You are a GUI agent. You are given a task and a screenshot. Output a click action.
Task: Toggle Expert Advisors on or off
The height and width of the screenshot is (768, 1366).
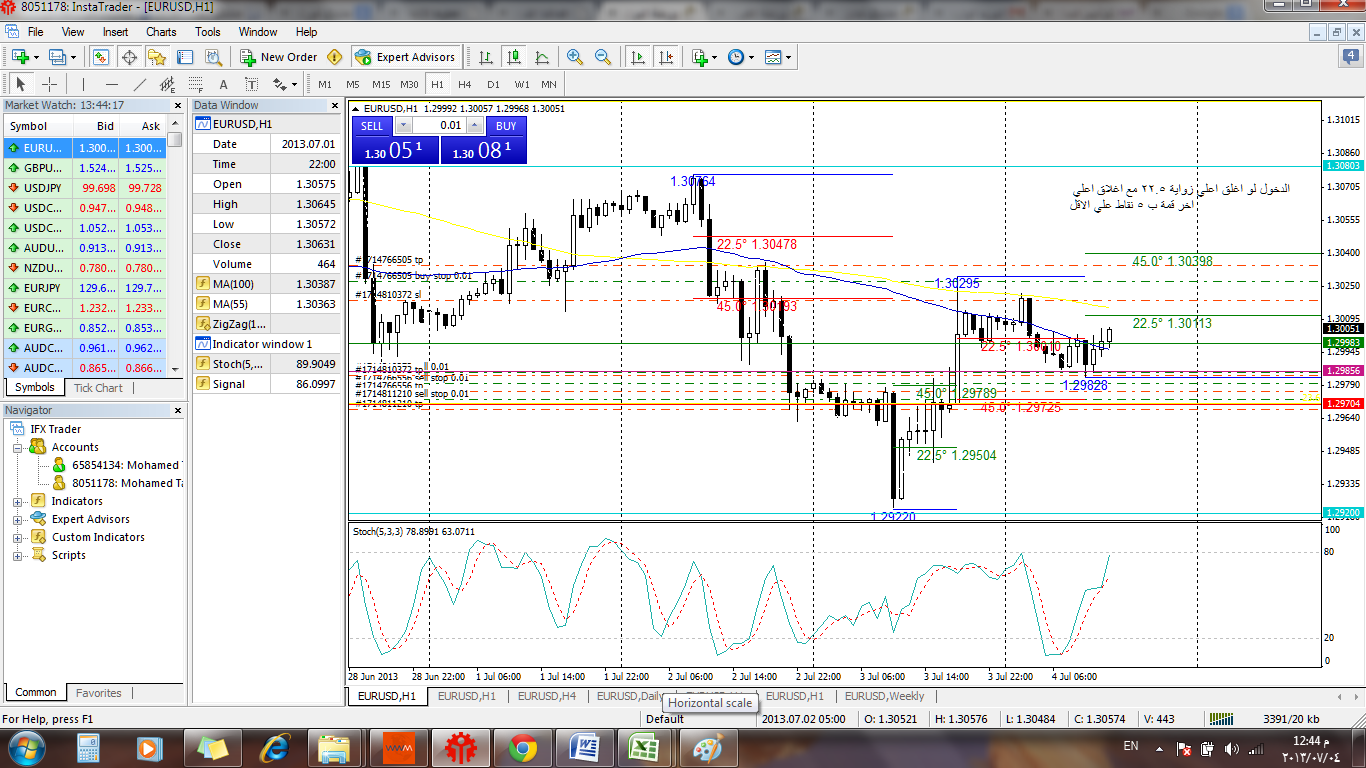405,57
